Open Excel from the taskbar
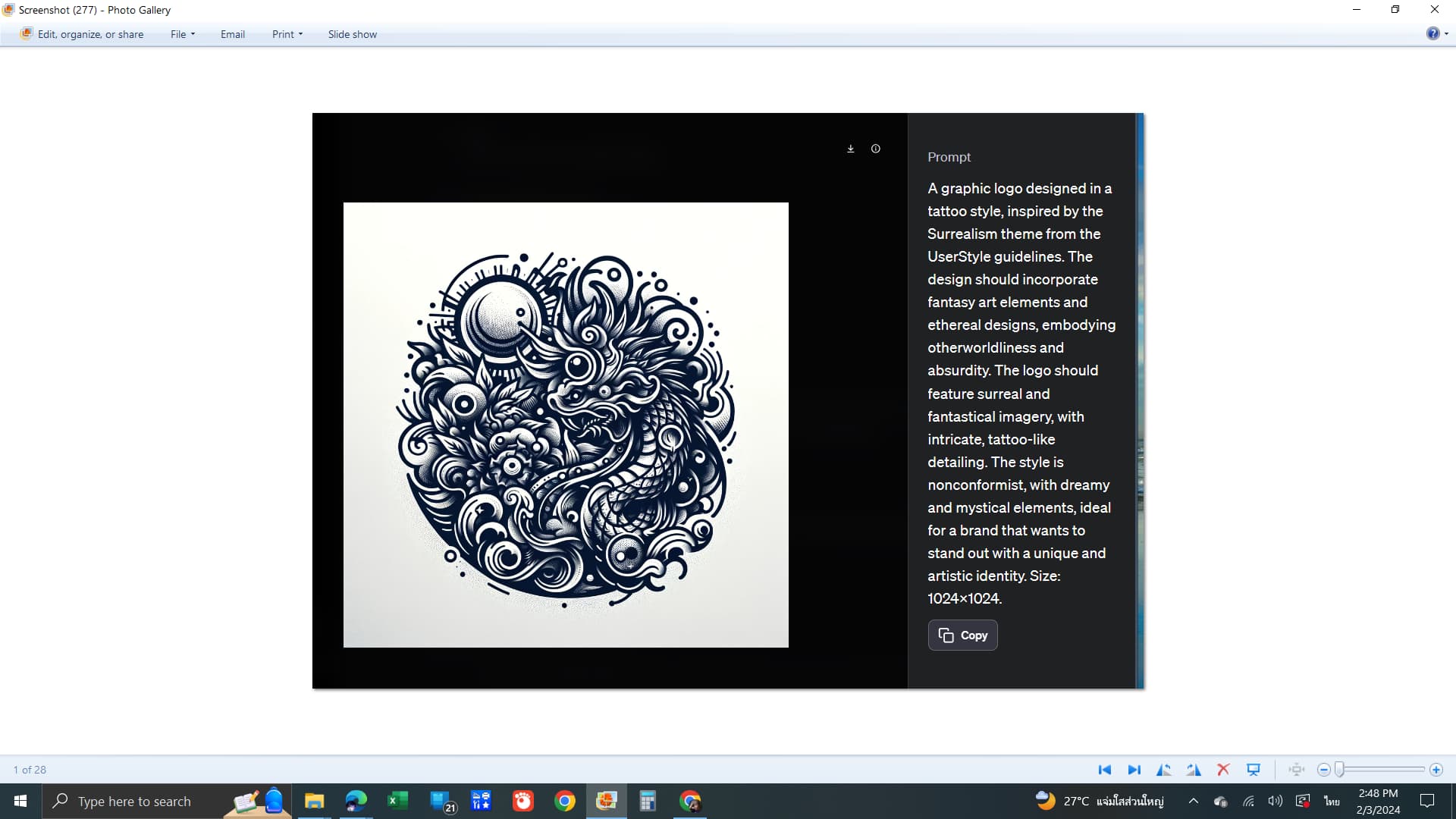 point(397,801)
